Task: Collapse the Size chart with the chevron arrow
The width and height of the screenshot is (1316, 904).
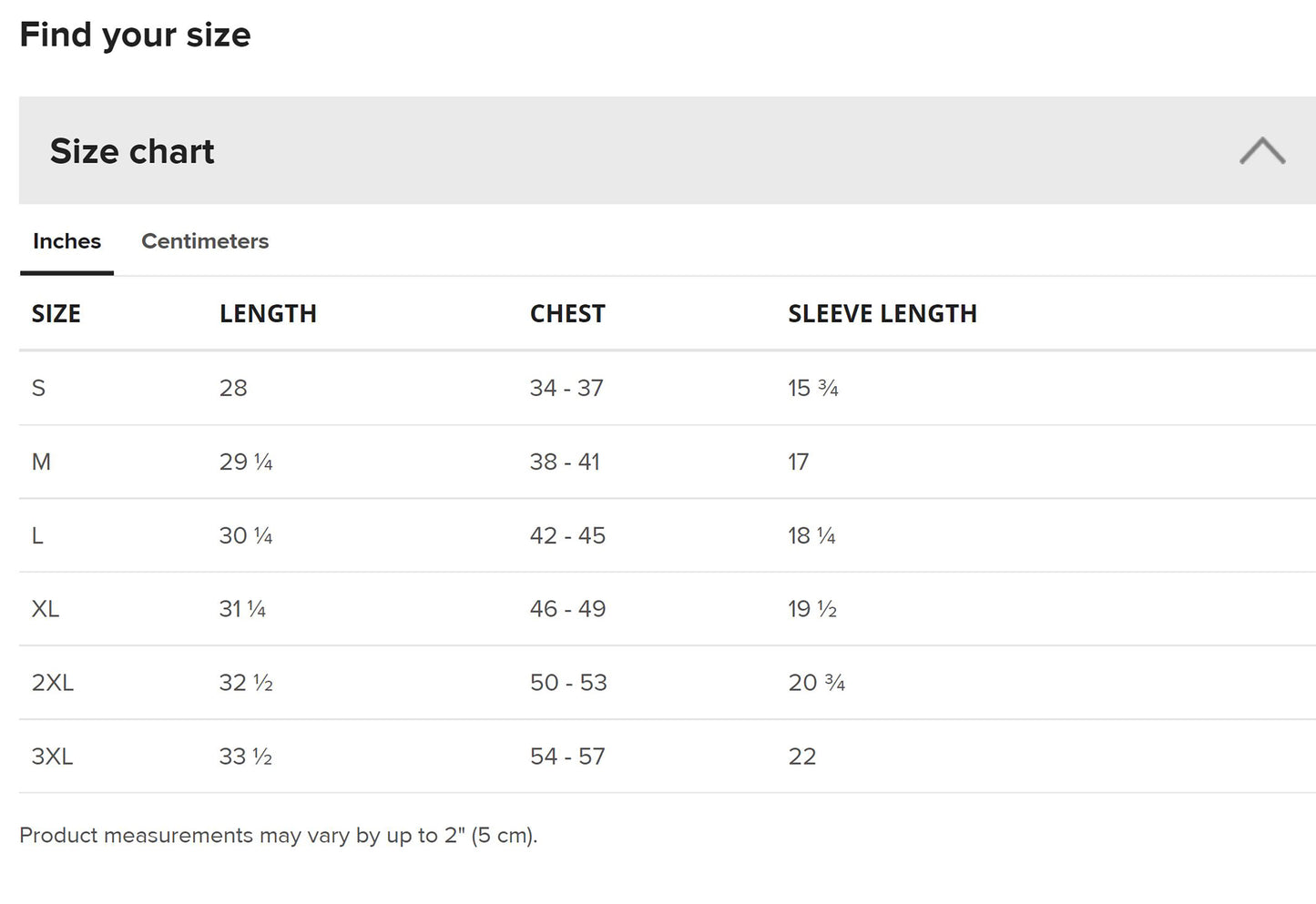Action: [x=1261, y=151]
